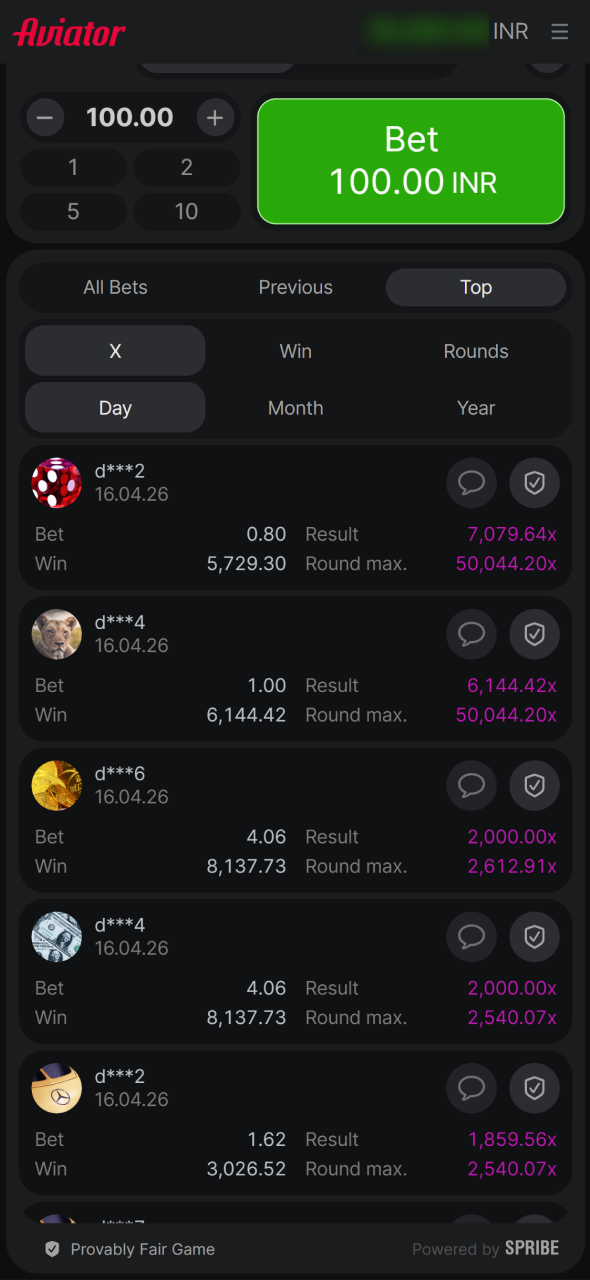590x1280 pixels.
Task: Click the Aviator logo
Action: 68,31
